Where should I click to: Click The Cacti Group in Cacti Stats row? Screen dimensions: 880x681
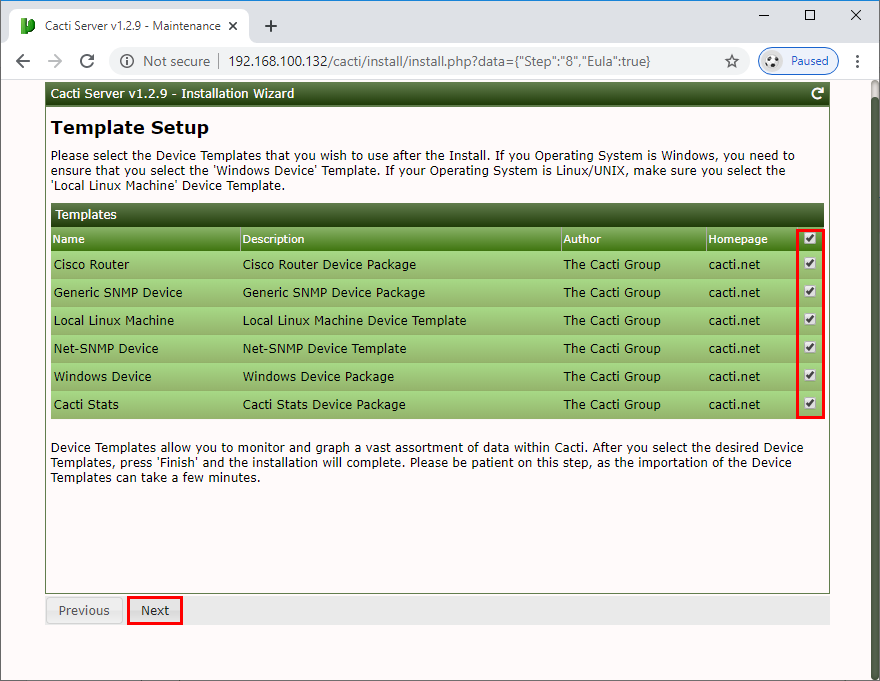(x=612, y=405)
